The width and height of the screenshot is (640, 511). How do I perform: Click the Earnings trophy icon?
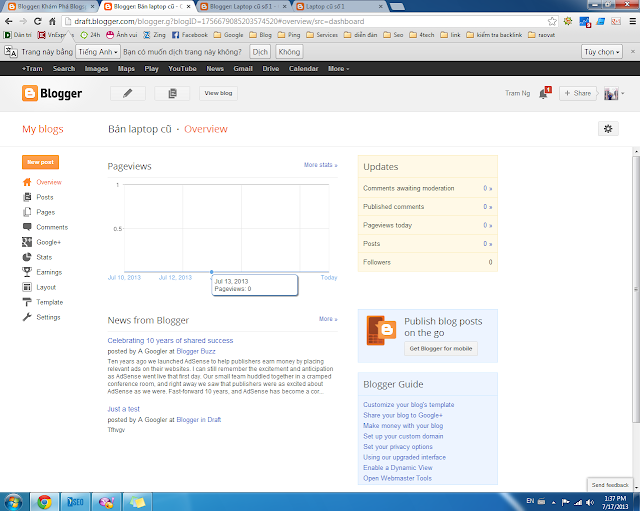(27, 272)
